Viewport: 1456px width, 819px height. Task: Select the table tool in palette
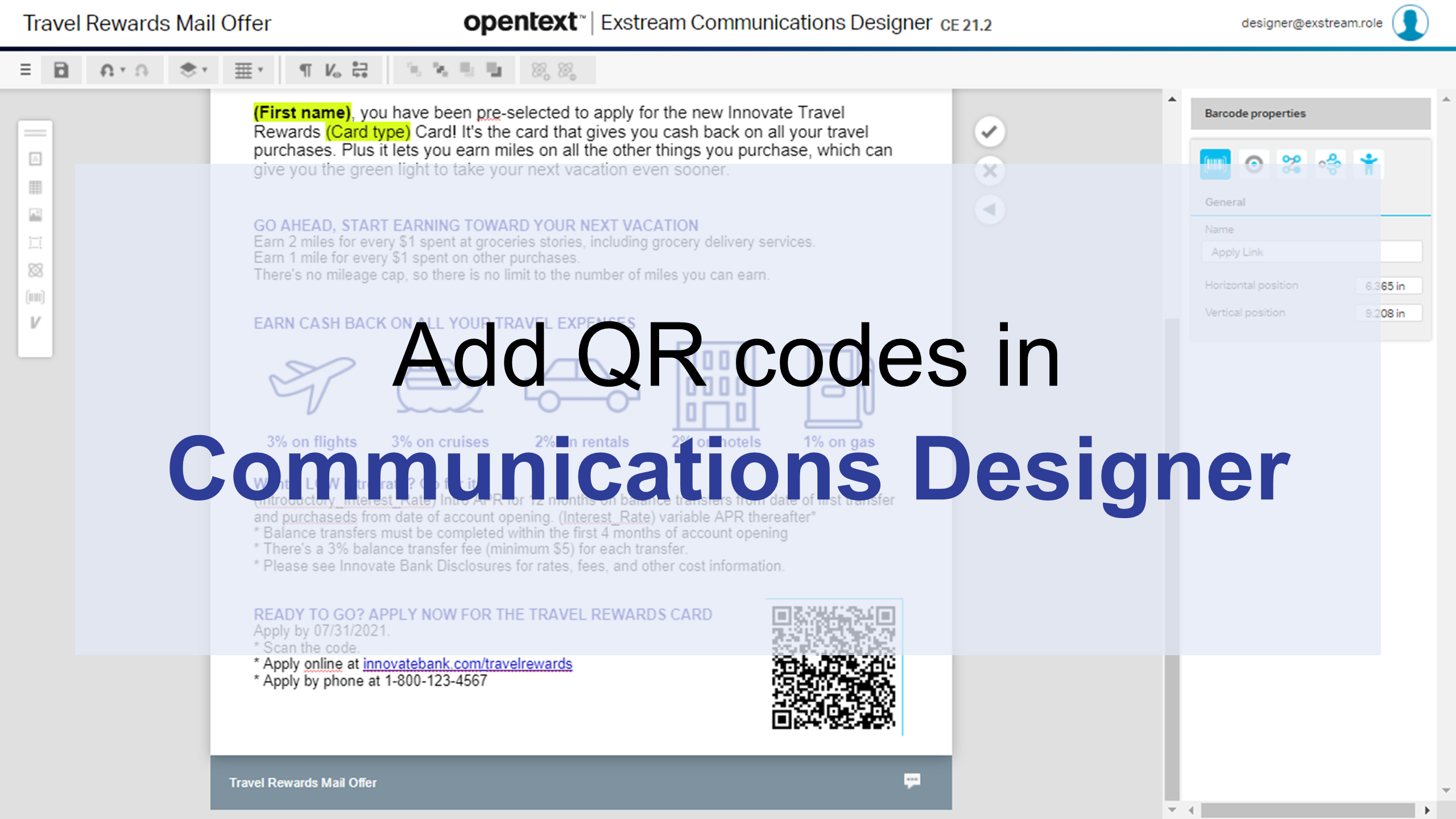pyautogui.click(x=35, y=187)
